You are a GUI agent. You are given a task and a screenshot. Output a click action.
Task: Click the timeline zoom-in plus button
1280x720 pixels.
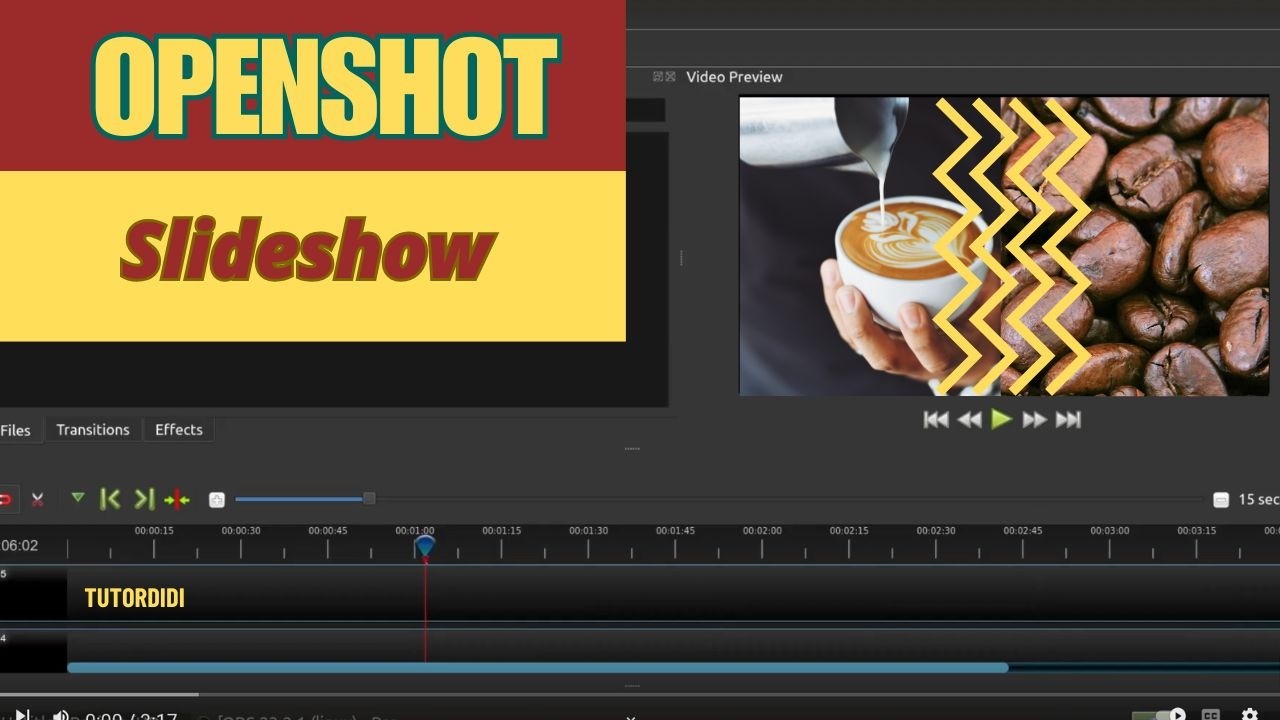(217, 499)
